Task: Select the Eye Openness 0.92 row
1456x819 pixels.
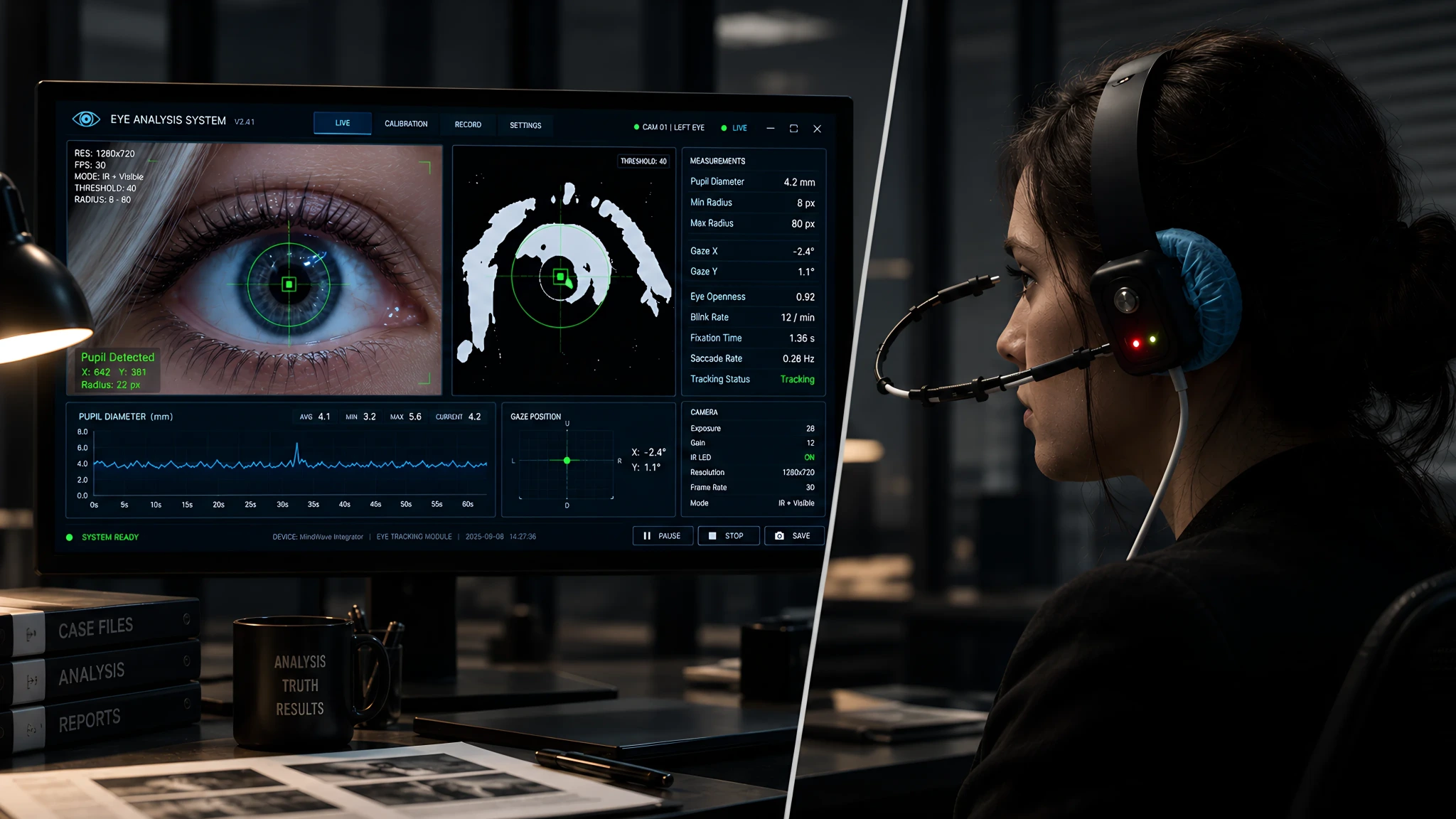Action: 753,296
